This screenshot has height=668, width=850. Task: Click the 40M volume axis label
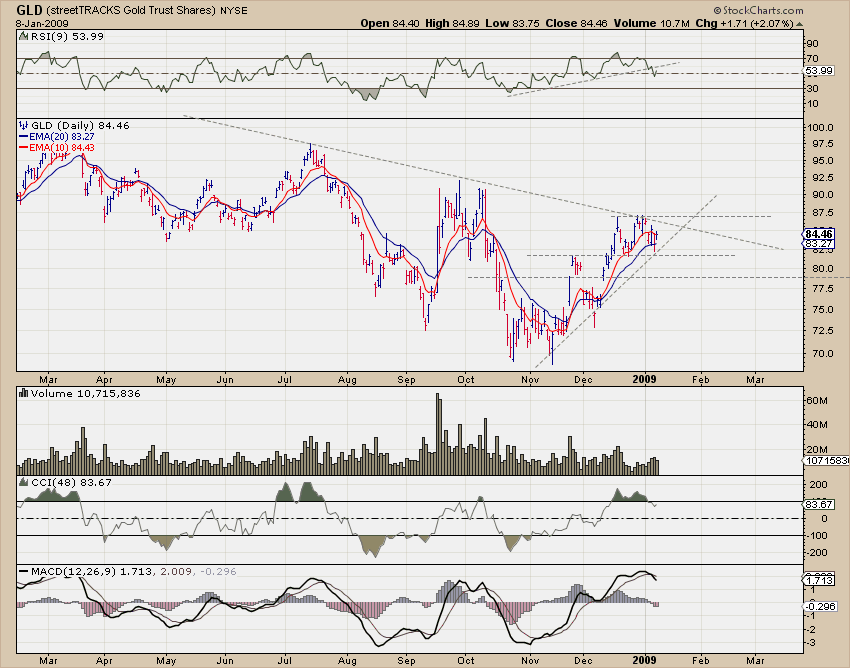[817, 425]
